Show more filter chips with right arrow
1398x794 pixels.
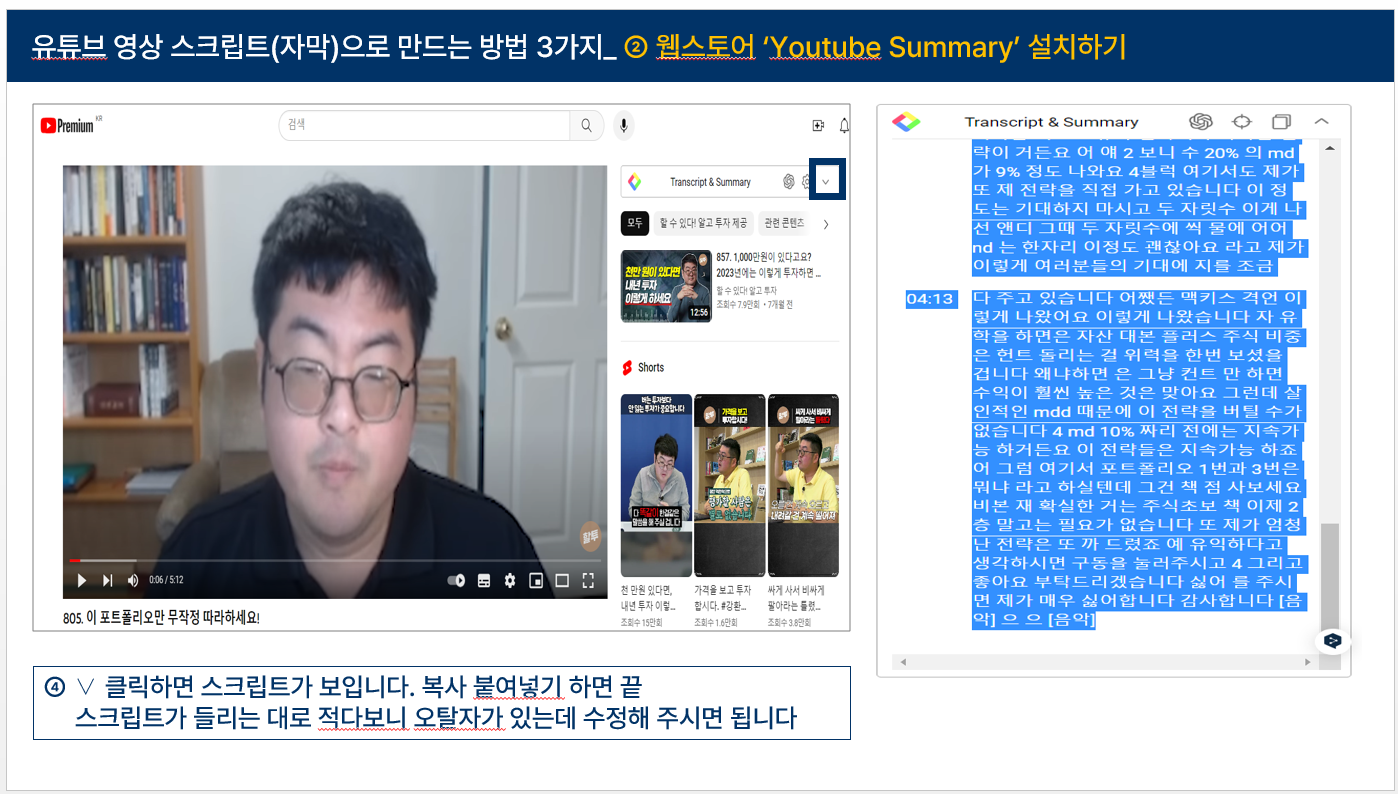tap(826, 223)
